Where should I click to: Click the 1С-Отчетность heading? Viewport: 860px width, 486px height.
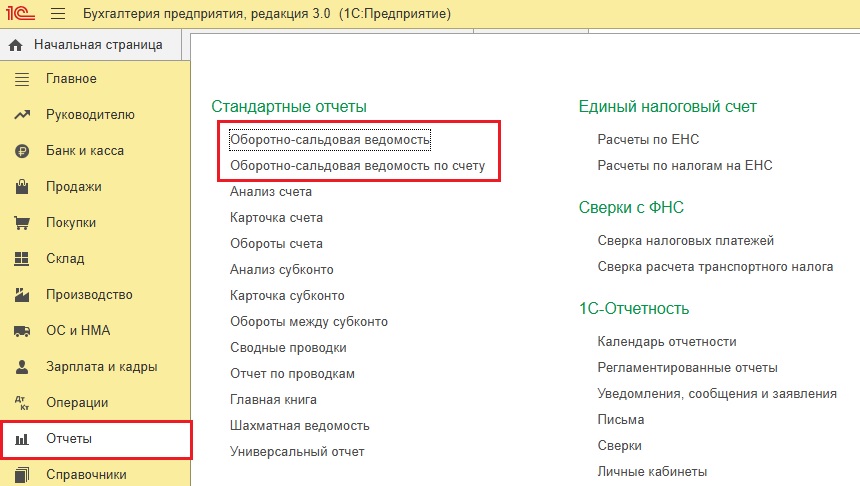[634, 309]
